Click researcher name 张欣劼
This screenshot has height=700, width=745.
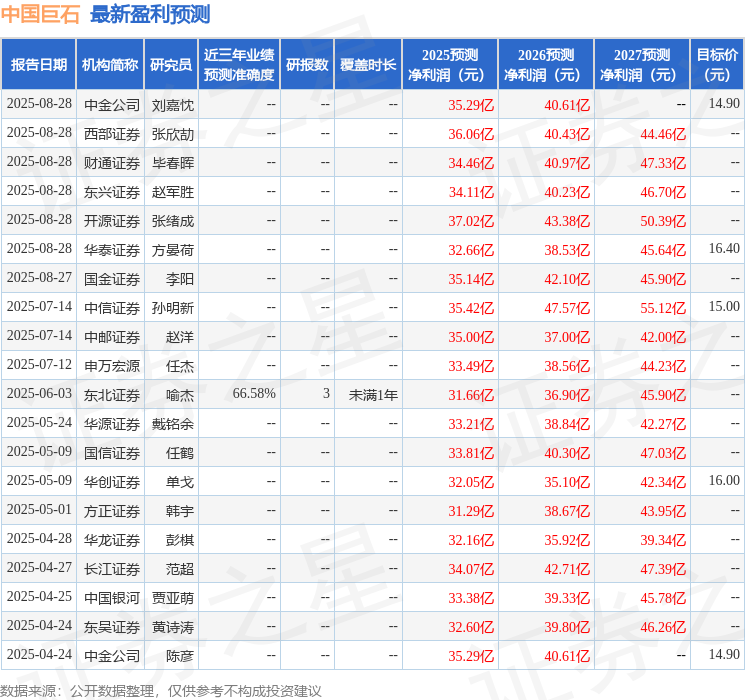[x=173, y=134]
